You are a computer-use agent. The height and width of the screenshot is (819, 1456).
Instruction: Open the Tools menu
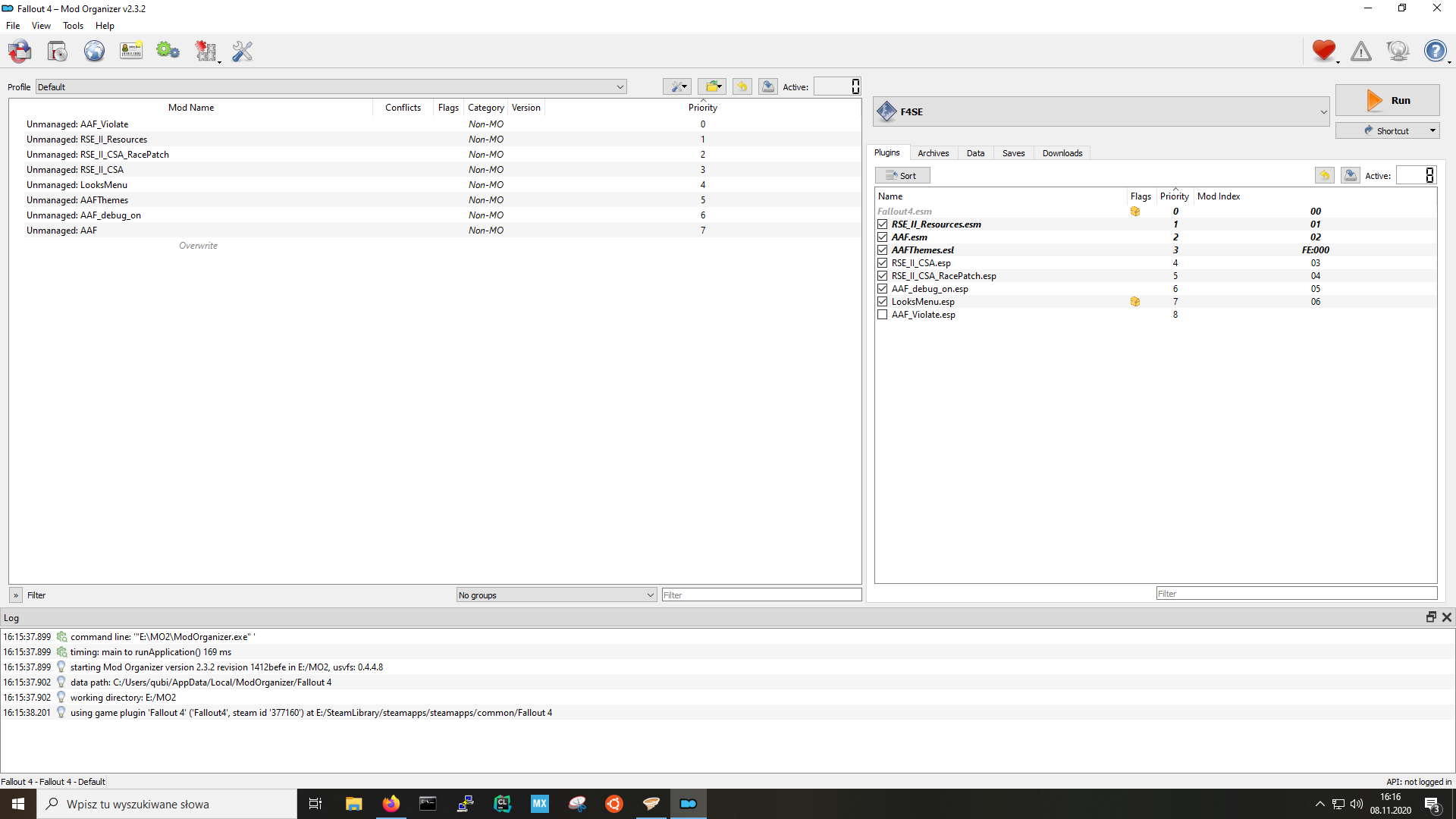coord(73,26)
